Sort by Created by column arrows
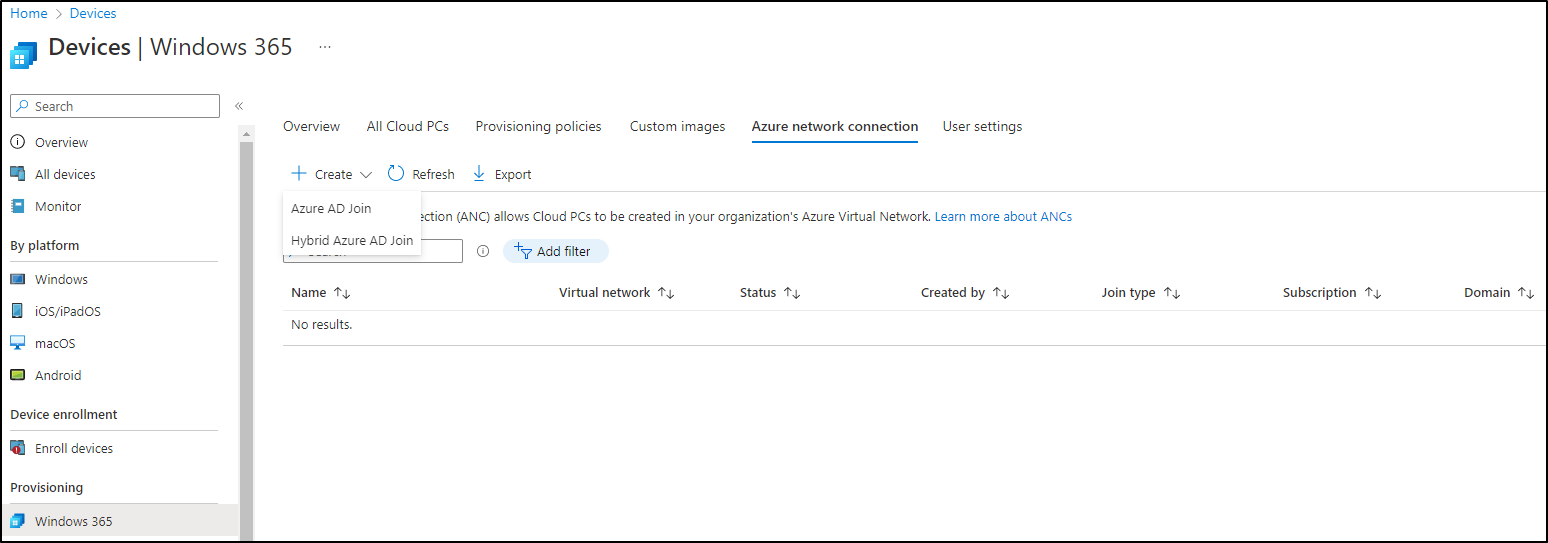 pos(1000,293)
